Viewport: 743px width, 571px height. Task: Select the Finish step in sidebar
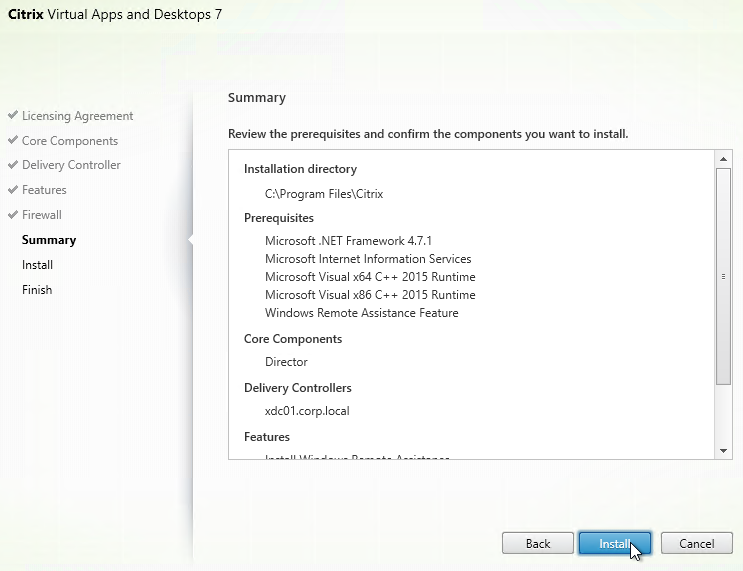pos(37,290)
